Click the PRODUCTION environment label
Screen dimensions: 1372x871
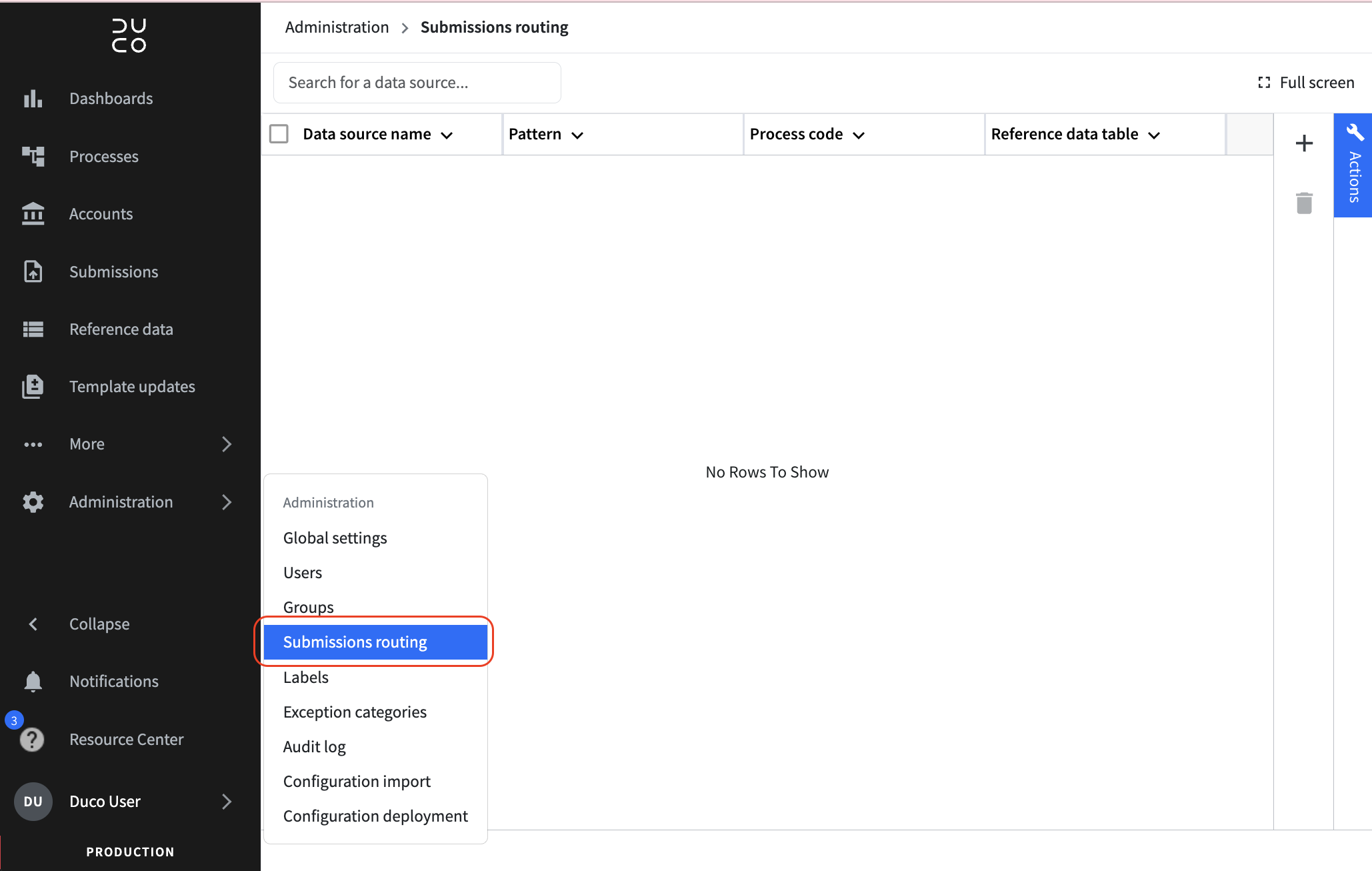[x=130, y=852]
